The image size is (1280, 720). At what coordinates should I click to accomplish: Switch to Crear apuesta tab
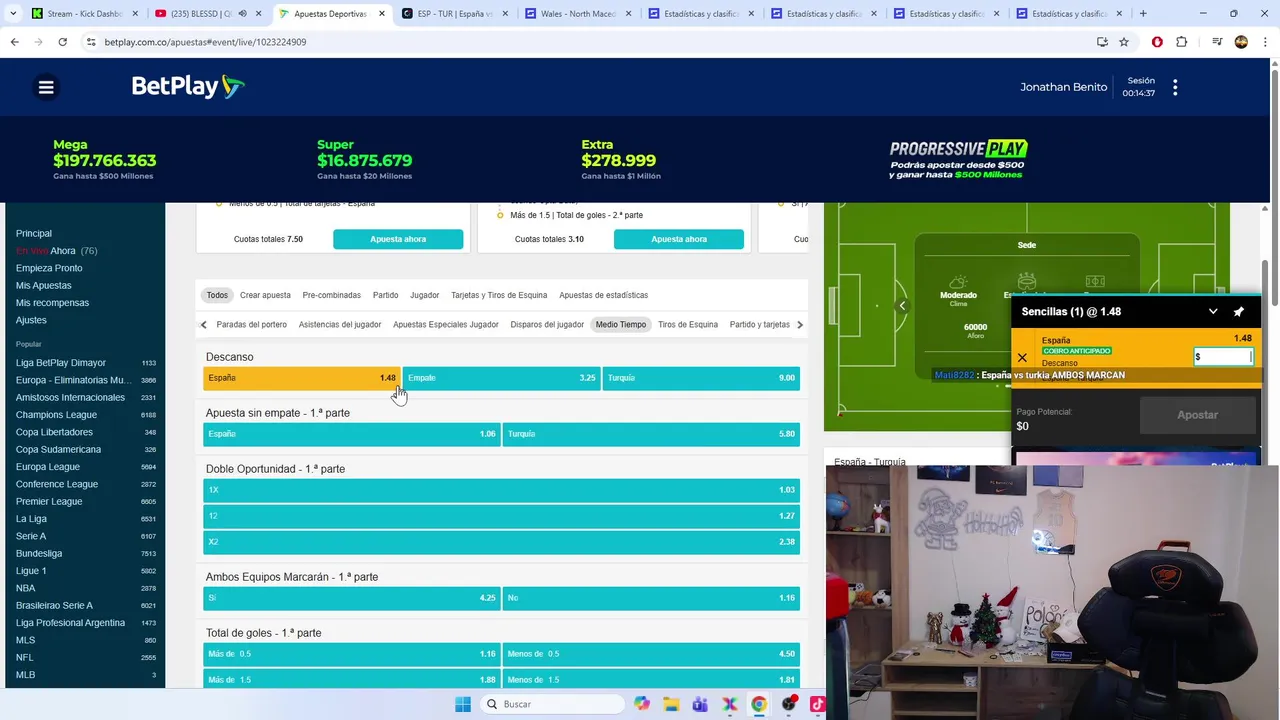click(265, 295)
